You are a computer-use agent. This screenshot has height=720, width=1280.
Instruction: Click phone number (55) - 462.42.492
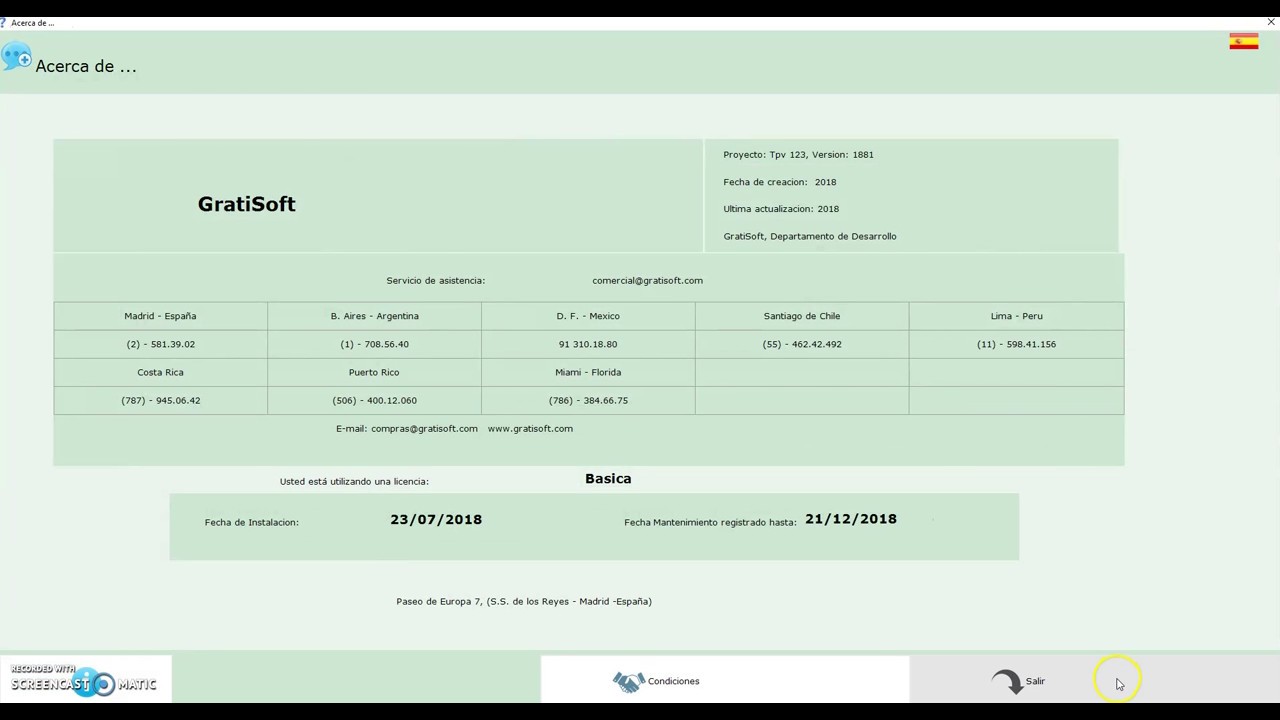point(802,344)
